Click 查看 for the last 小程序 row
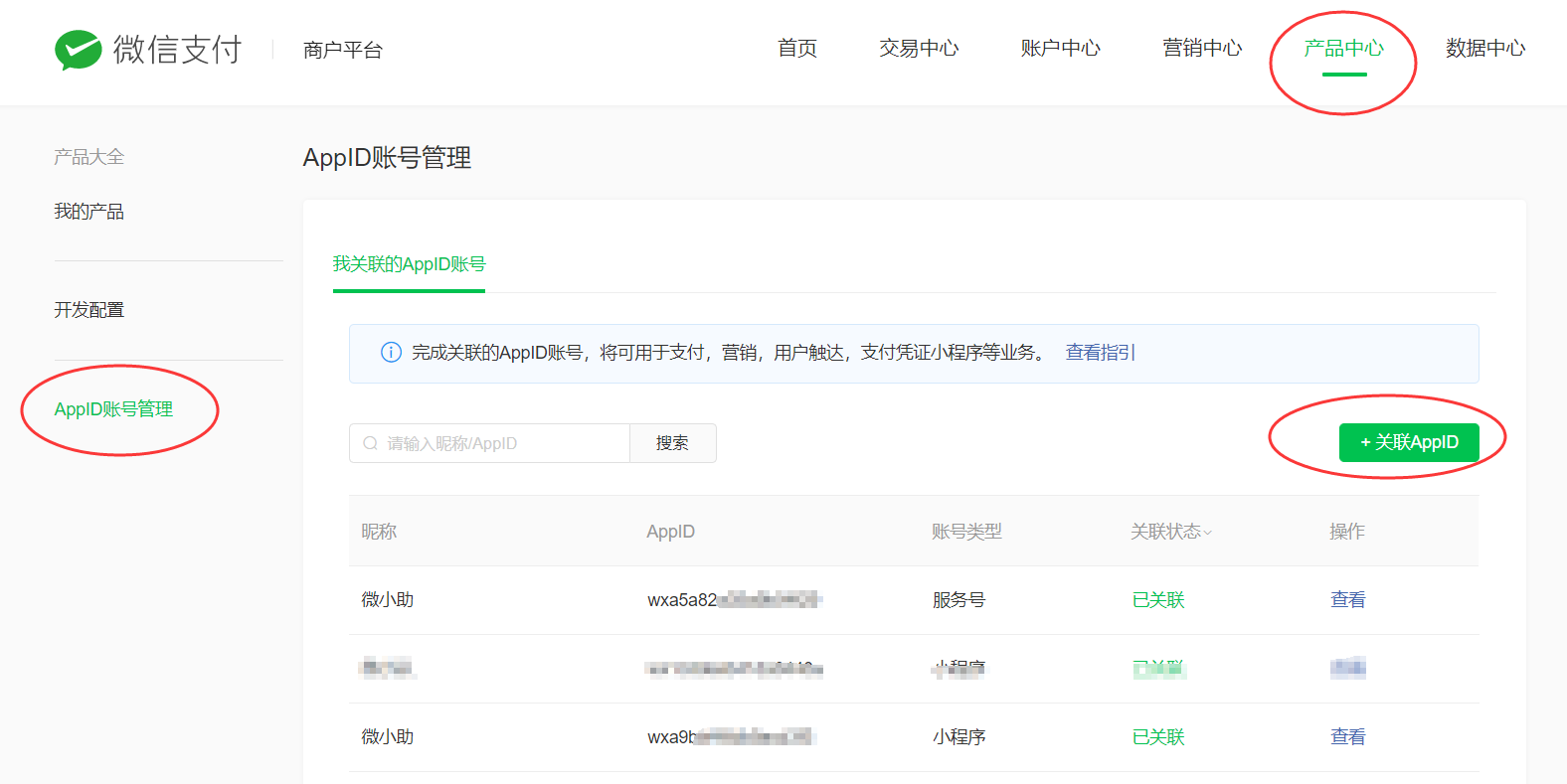 (x=1347, y=737)
